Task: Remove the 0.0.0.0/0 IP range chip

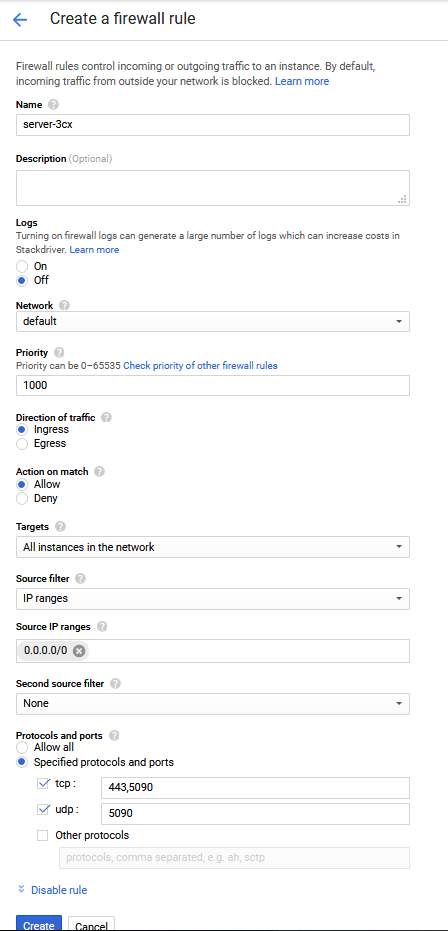Action: click(x=79, y=651)
